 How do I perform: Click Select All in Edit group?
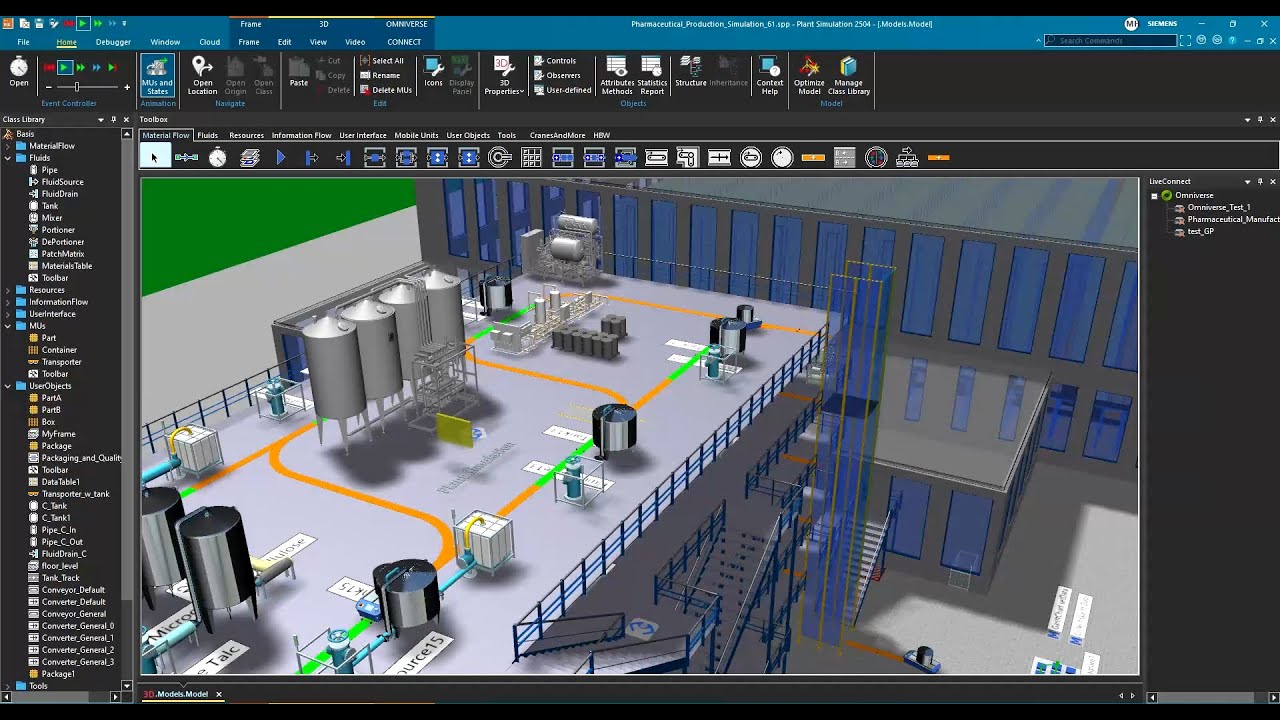pyautogui.click(x=381, y=61)
